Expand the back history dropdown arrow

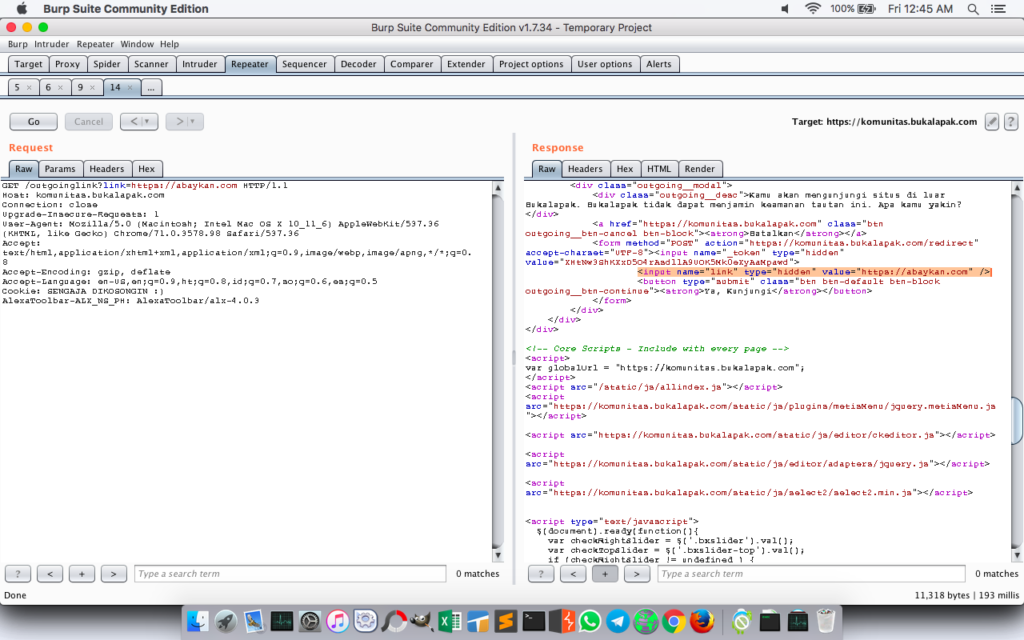[x=148, y=122]
